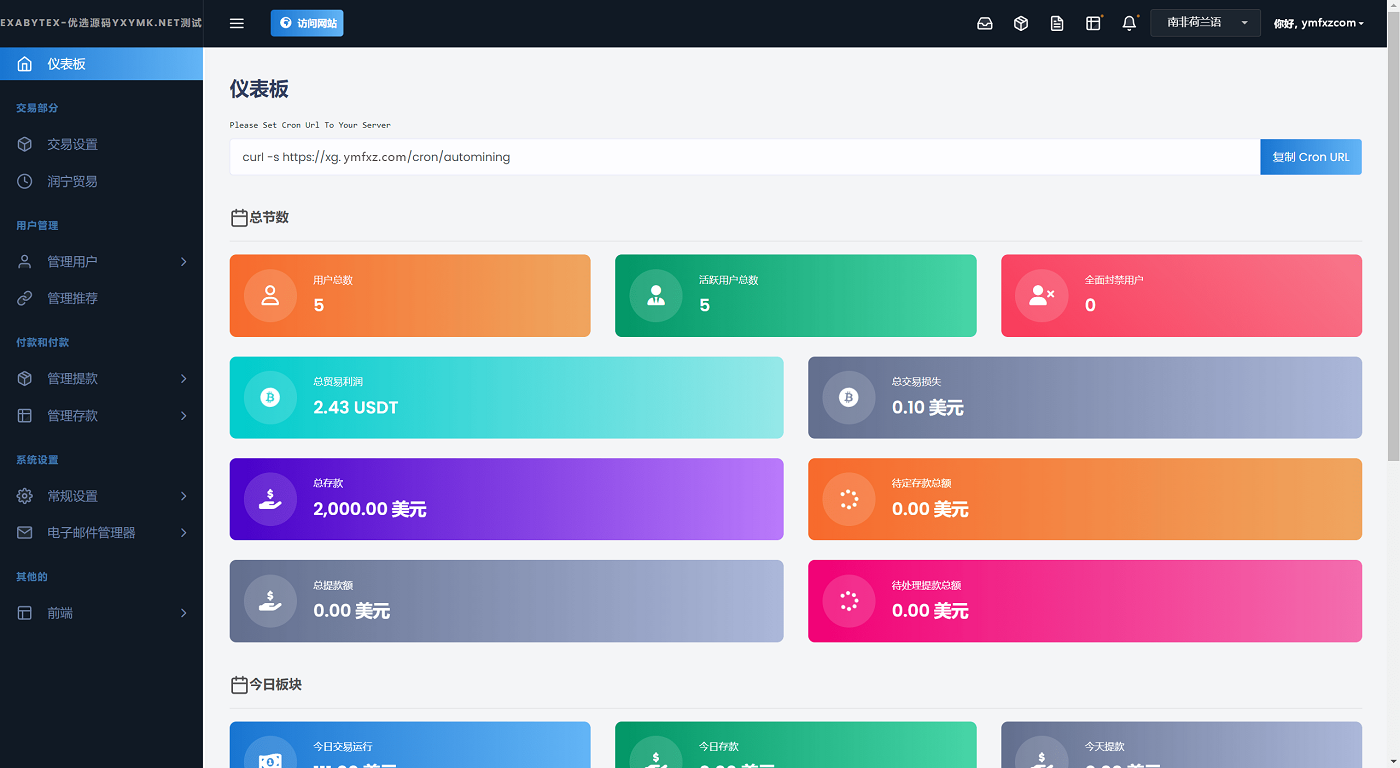The height and width of the screenshot is (768, 1400).
Task: Click the 访问网站 button
Action: click(307, 23)
